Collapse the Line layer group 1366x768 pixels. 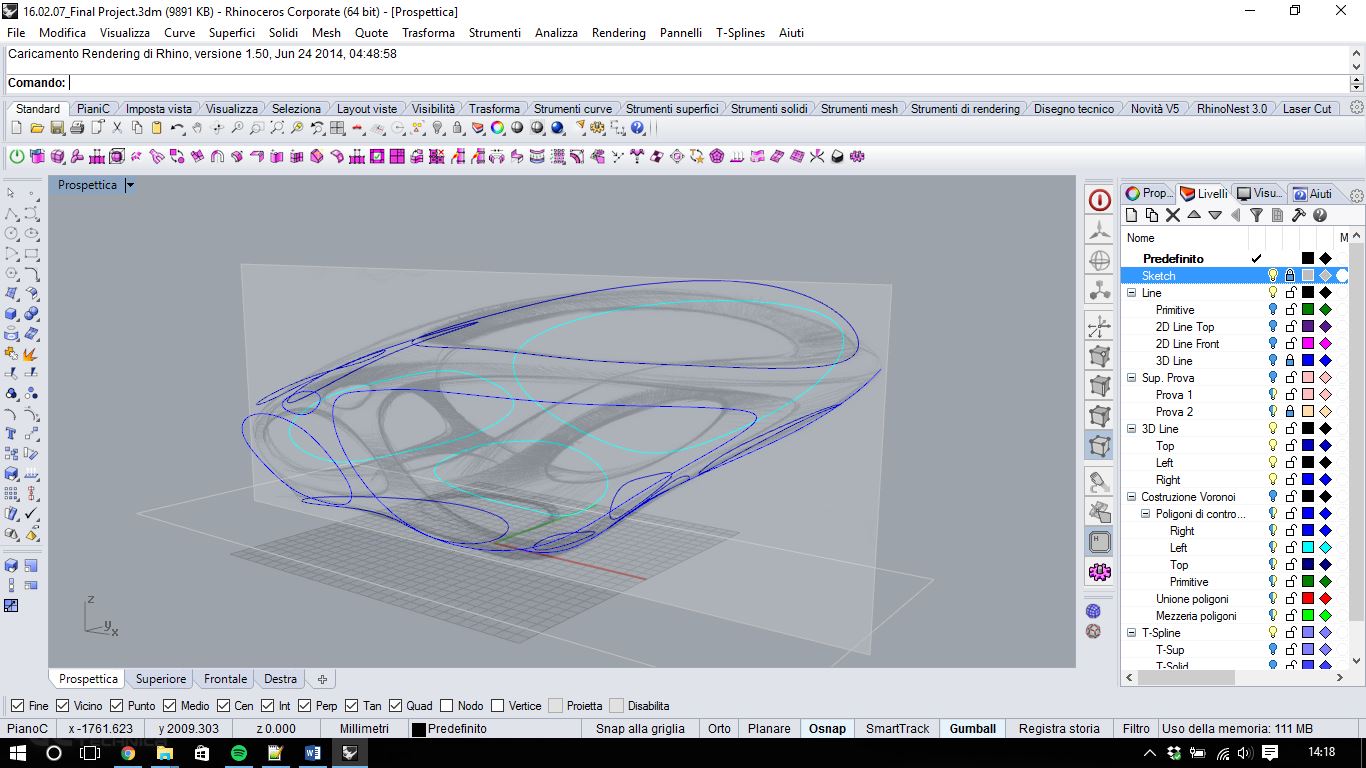point(1131,293)
